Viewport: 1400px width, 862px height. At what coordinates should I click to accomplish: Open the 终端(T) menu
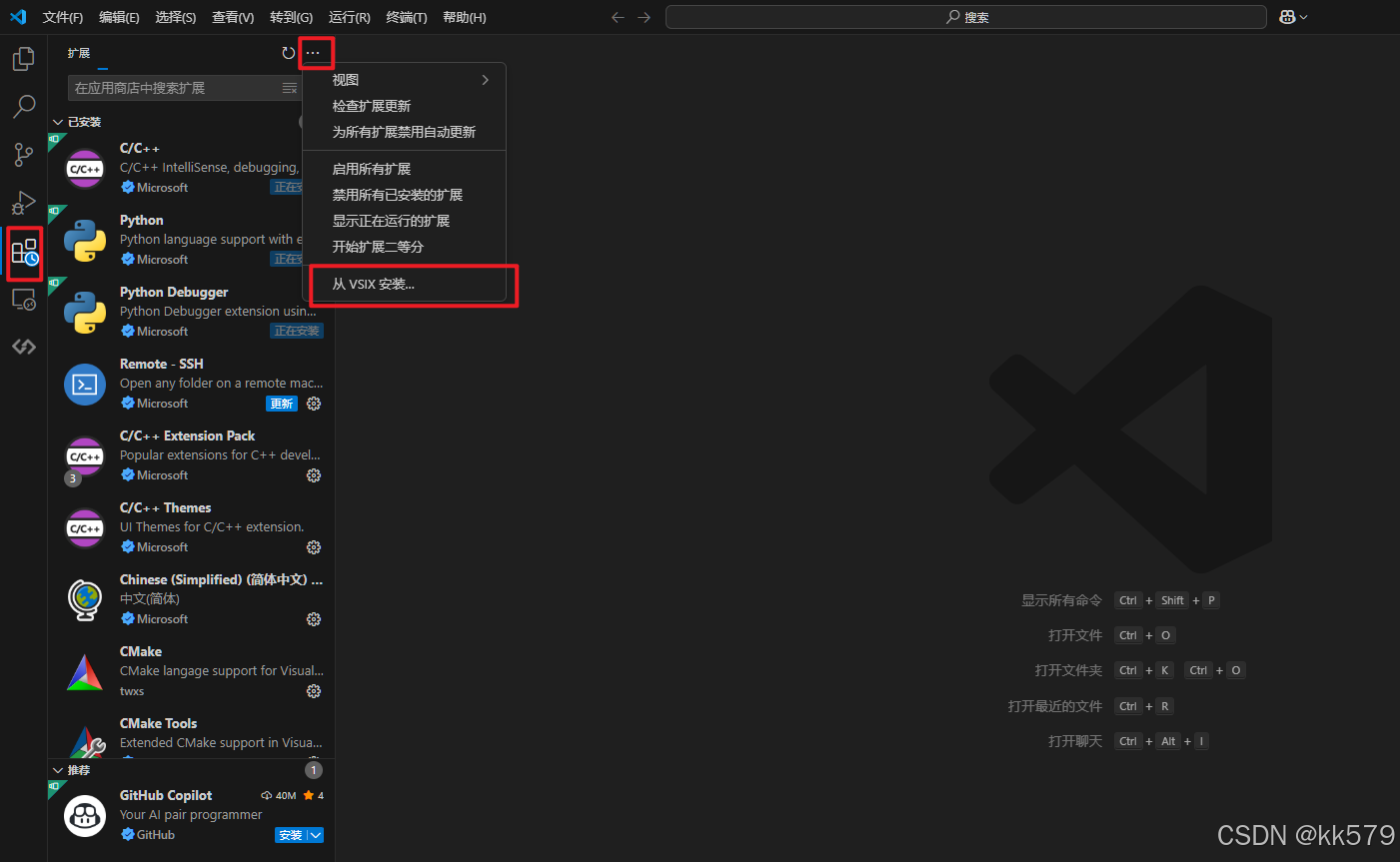click(x=407, y=17)
